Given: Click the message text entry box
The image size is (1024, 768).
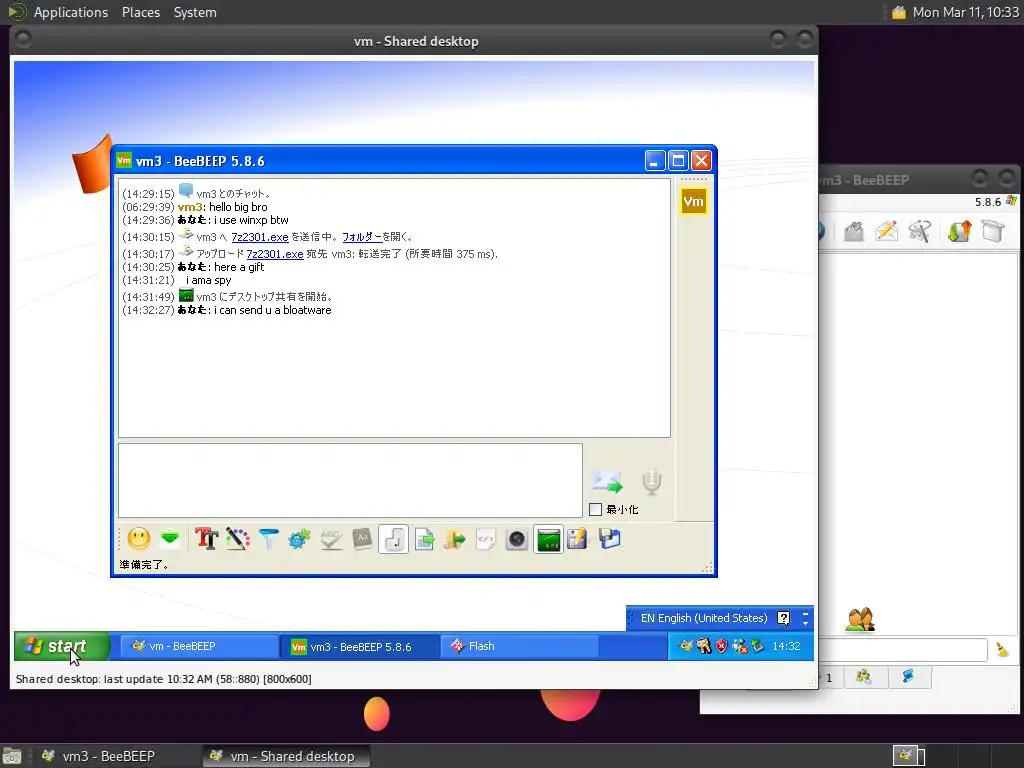Looking at the screenshot, I should tap(350, 480).
